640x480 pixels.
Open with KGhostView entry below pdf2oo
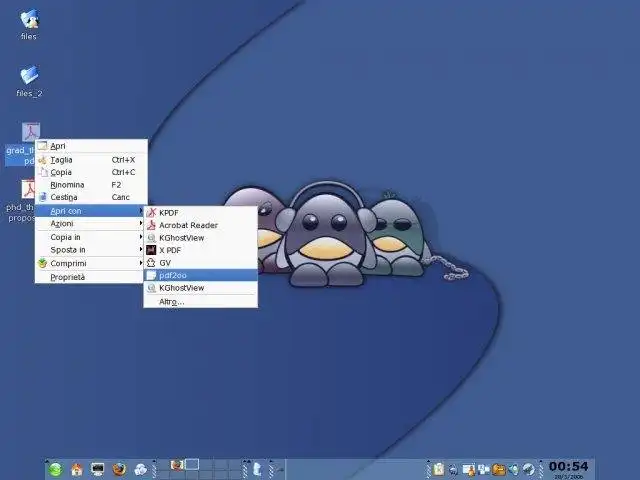click(201, 288)
